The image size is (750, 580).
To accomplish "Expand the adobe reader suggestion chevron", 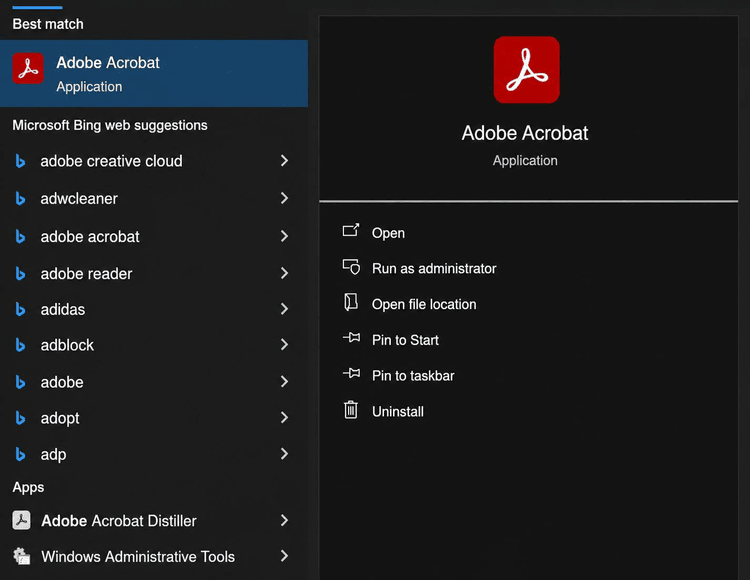I will (x=284, y=273).
